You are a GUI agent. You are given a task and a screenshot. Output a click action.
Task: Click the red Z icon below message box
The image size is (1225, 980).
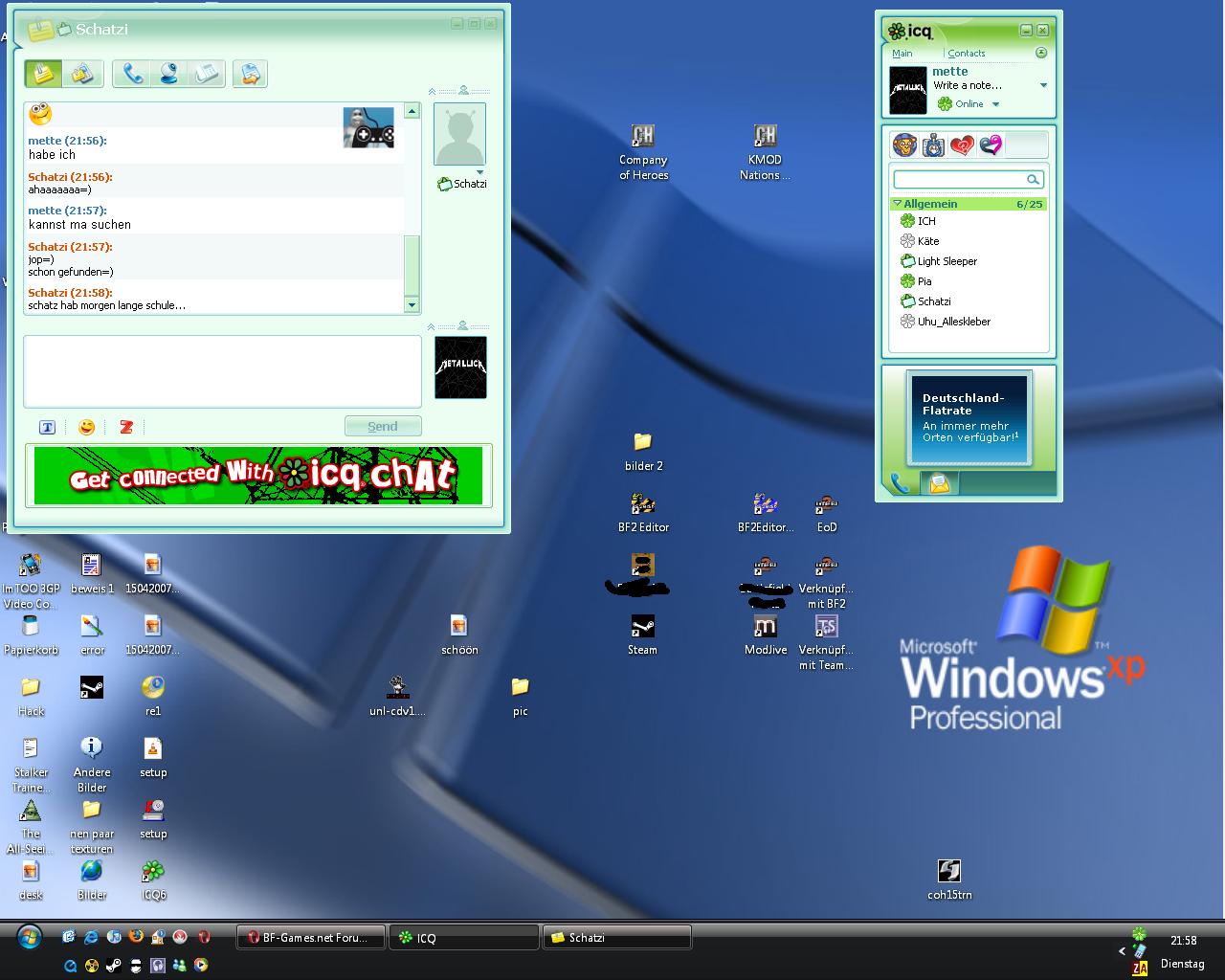(x=126, y=428)
